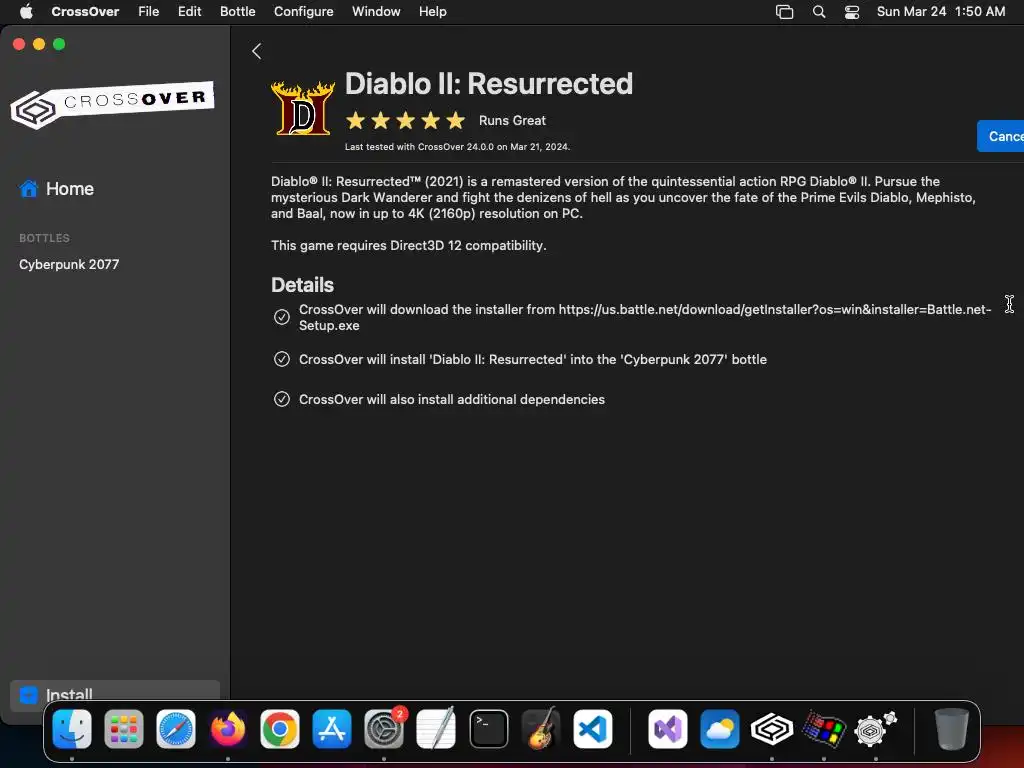Screen dimensions: 1024x768
Task: Click the 'Runs Great' rating label
Action: point(512,121)
